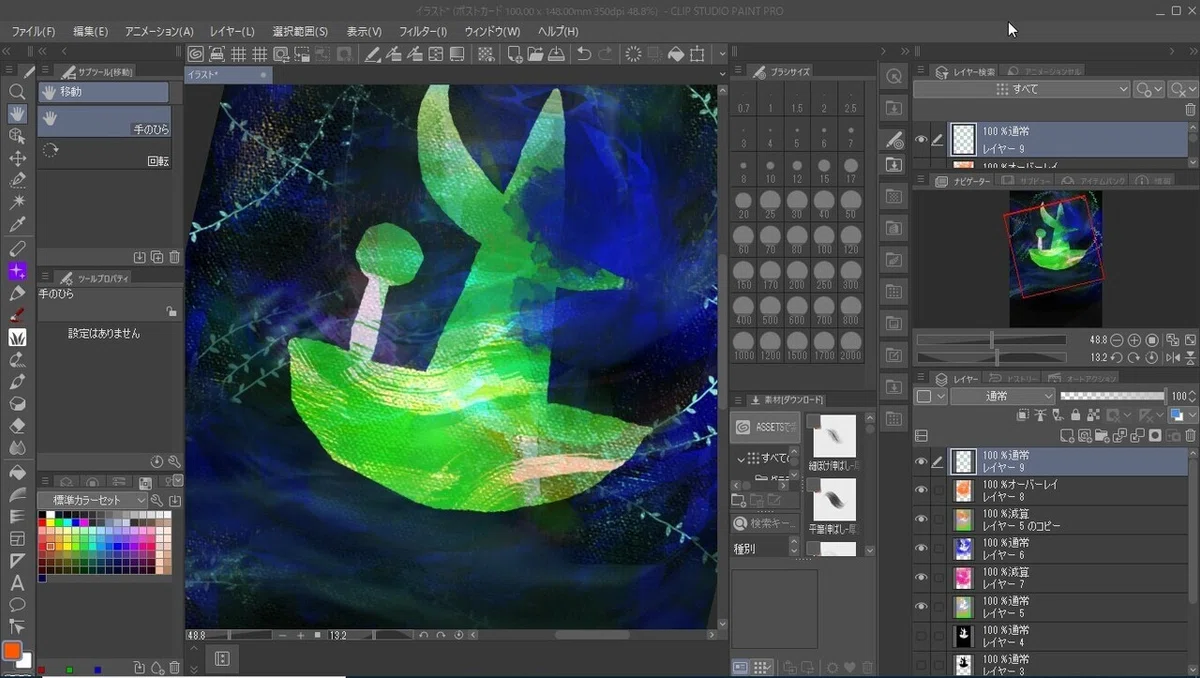Open the すべて layer search filter dropdown
This screenshot has height=678, width=1200.
pyautogui.click(x=1021, y=89)
